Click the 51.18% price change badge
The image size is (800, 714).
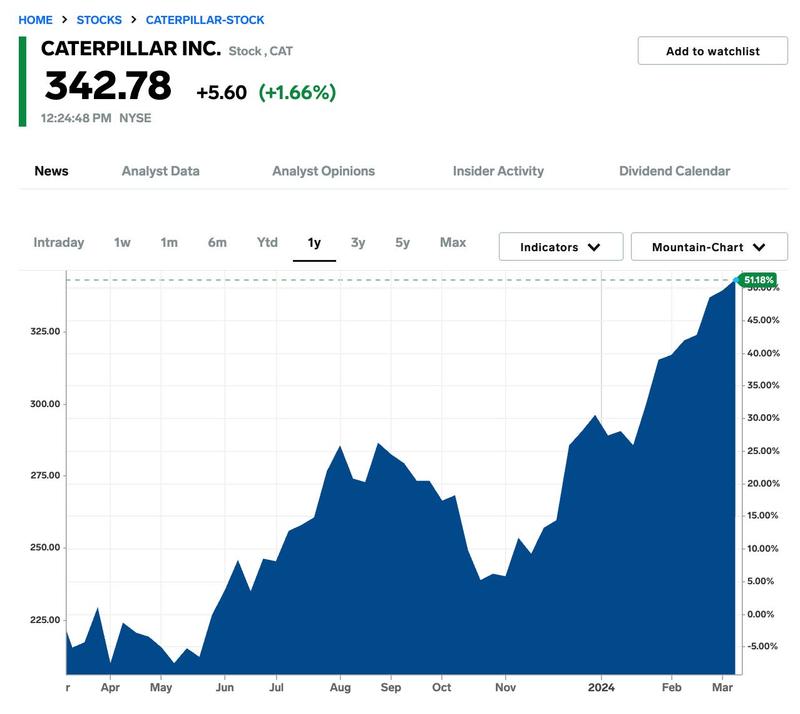(758, 280)
